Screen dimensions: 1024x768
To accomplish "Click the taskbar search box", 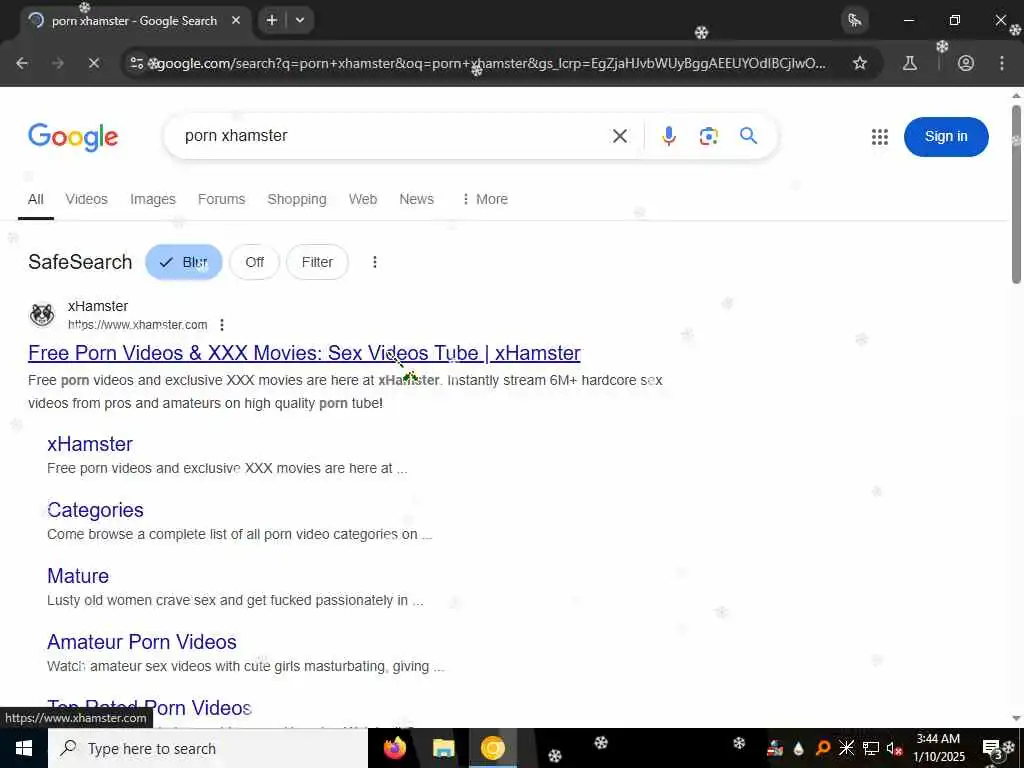I will [208, 748].
